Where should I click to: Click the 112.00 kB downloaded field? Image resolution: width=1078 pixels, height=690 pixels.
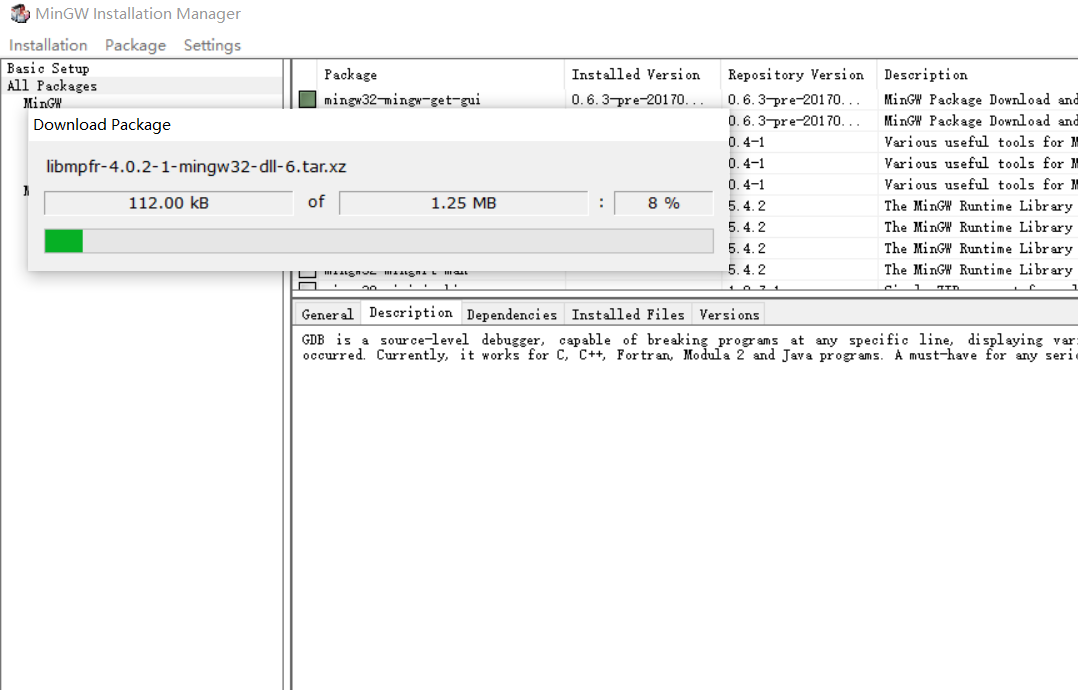pos(168,203)
